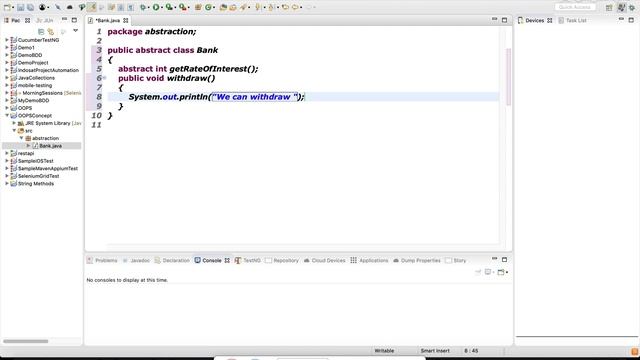Open the Debug button dropdown arrow
The image size is (640, 360).
click(149, 8)
